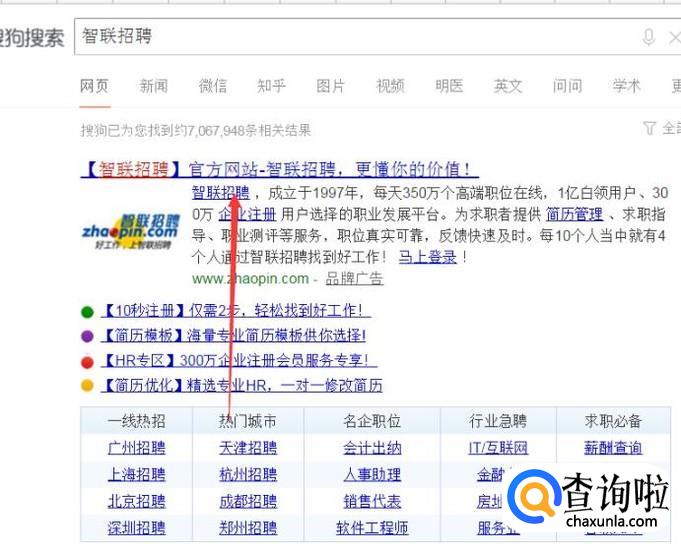Open the 销售代表 job link

(372, 501)
